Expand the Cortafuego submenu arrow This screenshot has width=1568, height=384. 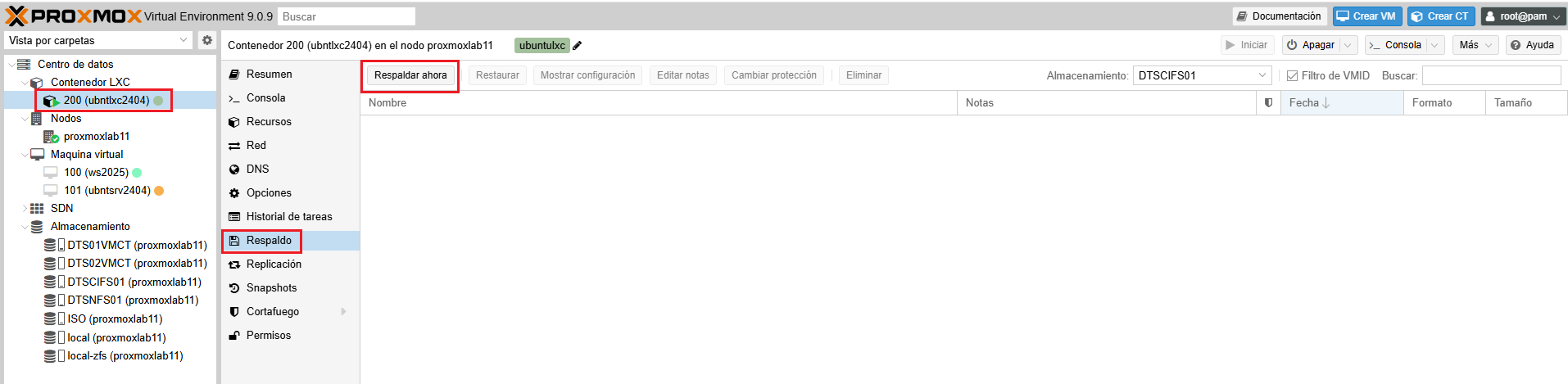tap(344, 312)
